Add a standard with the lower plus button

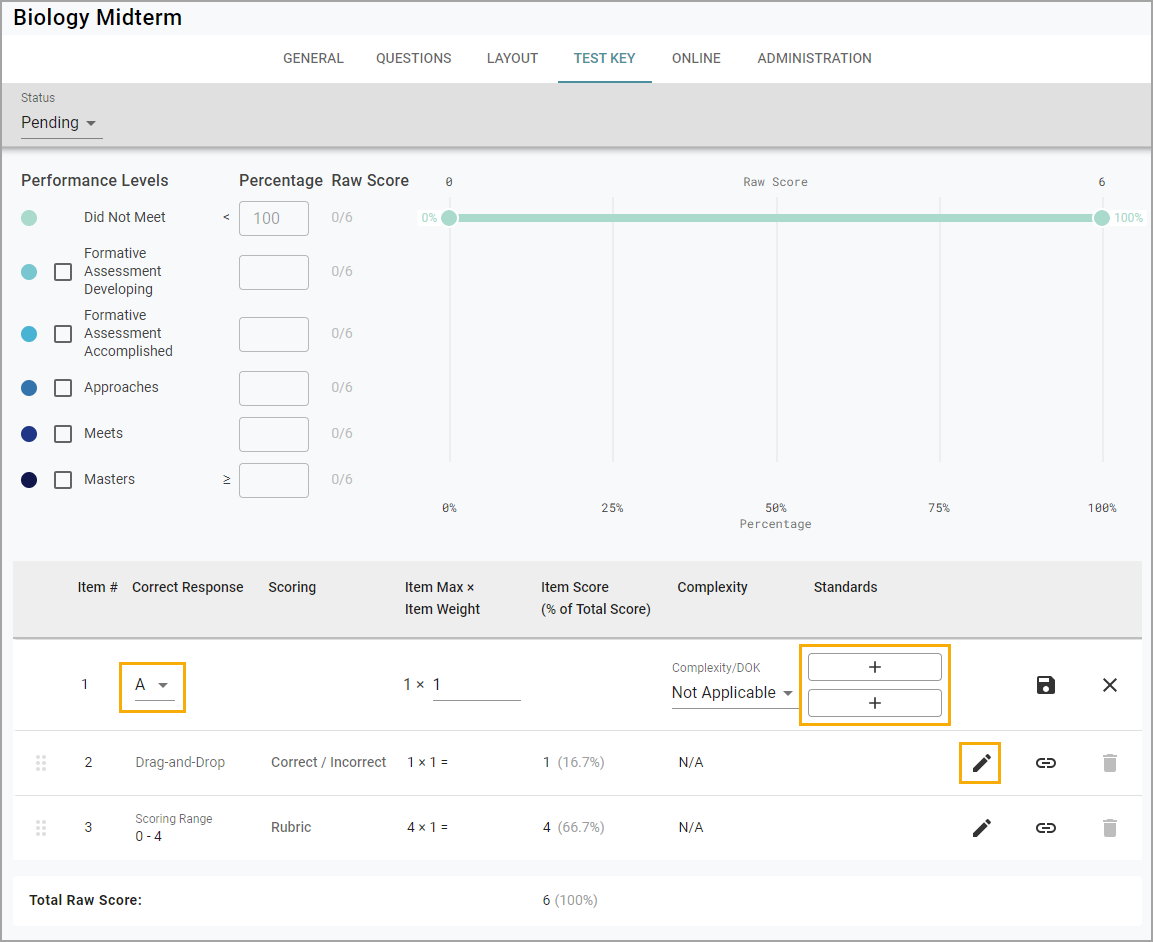click(874, 703)
